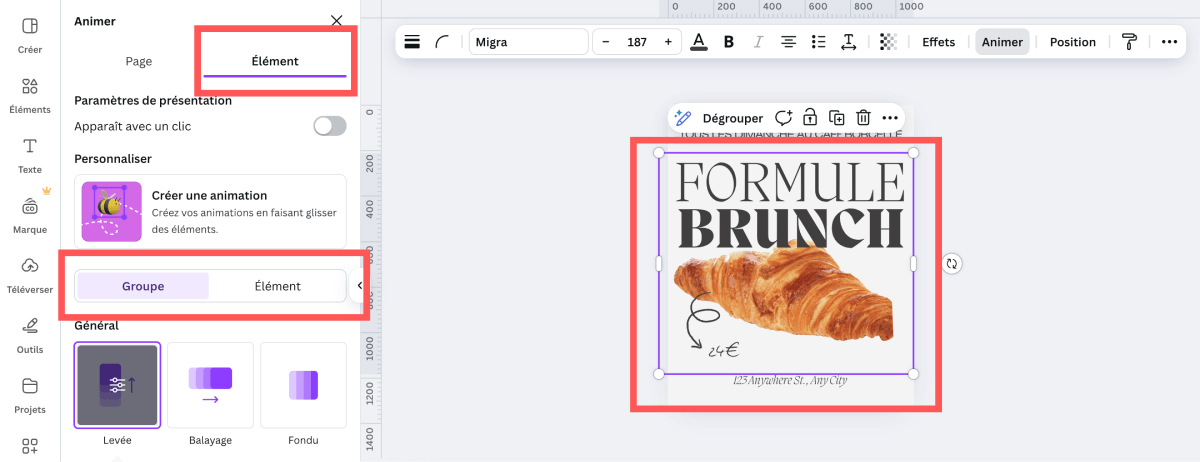Click the rotate handle beside the selection
Screen dimensions: 1200x462
[952, 264]
